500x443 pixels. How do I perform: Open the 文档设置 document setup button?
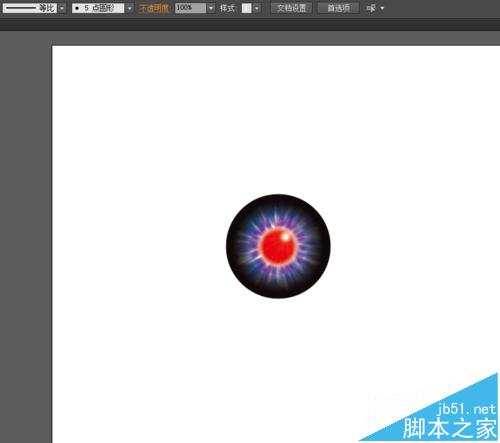coord(292,8)
